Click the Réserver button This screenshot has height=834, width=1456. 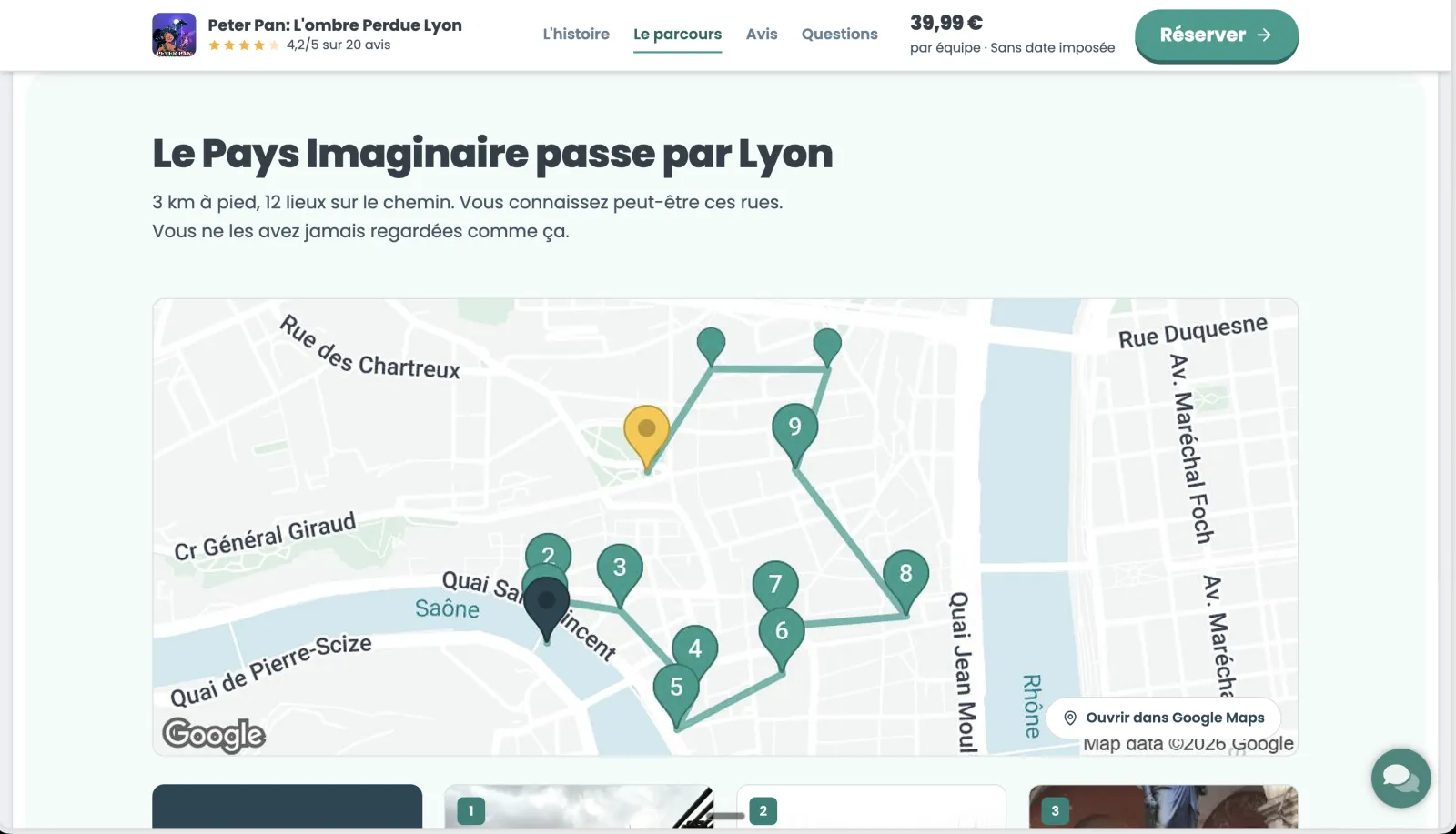[x=1216, y=35]
